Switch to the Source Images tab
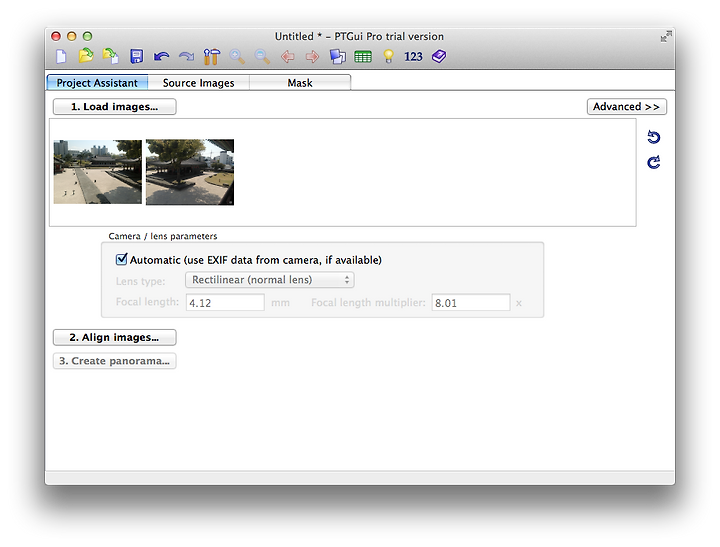The height and width of the screenshot is (547, 720). pyautogui.click(x=198, y=83)
